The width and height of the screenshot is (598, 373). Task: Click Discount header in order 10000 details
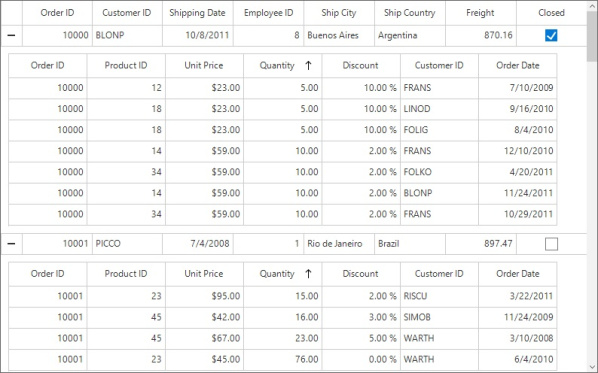coord(361,66)
